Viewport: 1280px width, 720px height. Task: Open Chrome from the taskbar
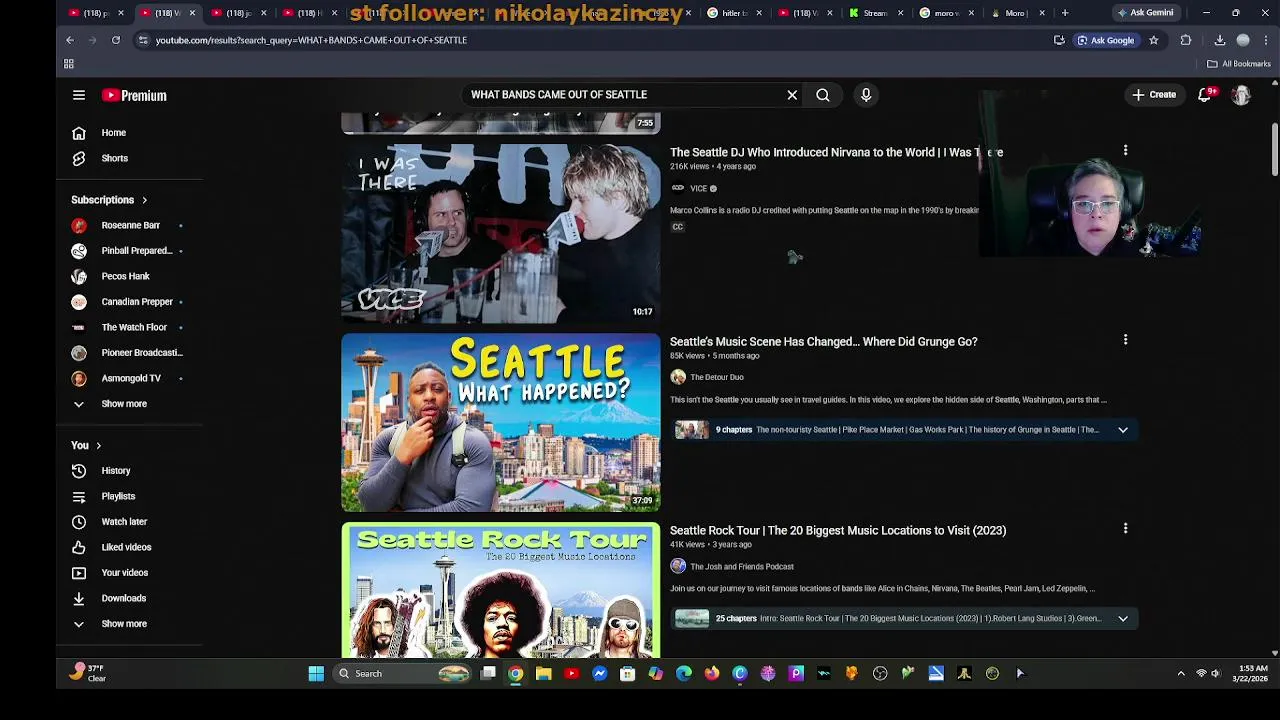(x=516, y=673)
